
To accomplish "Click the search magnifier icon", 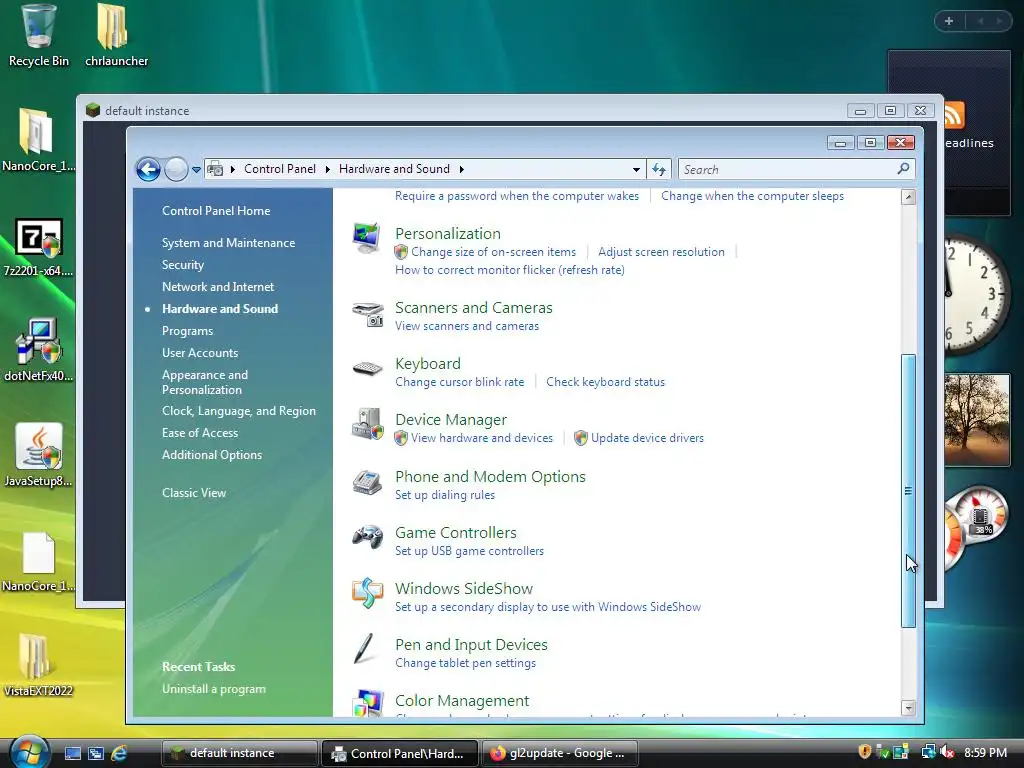I will 903,169.
